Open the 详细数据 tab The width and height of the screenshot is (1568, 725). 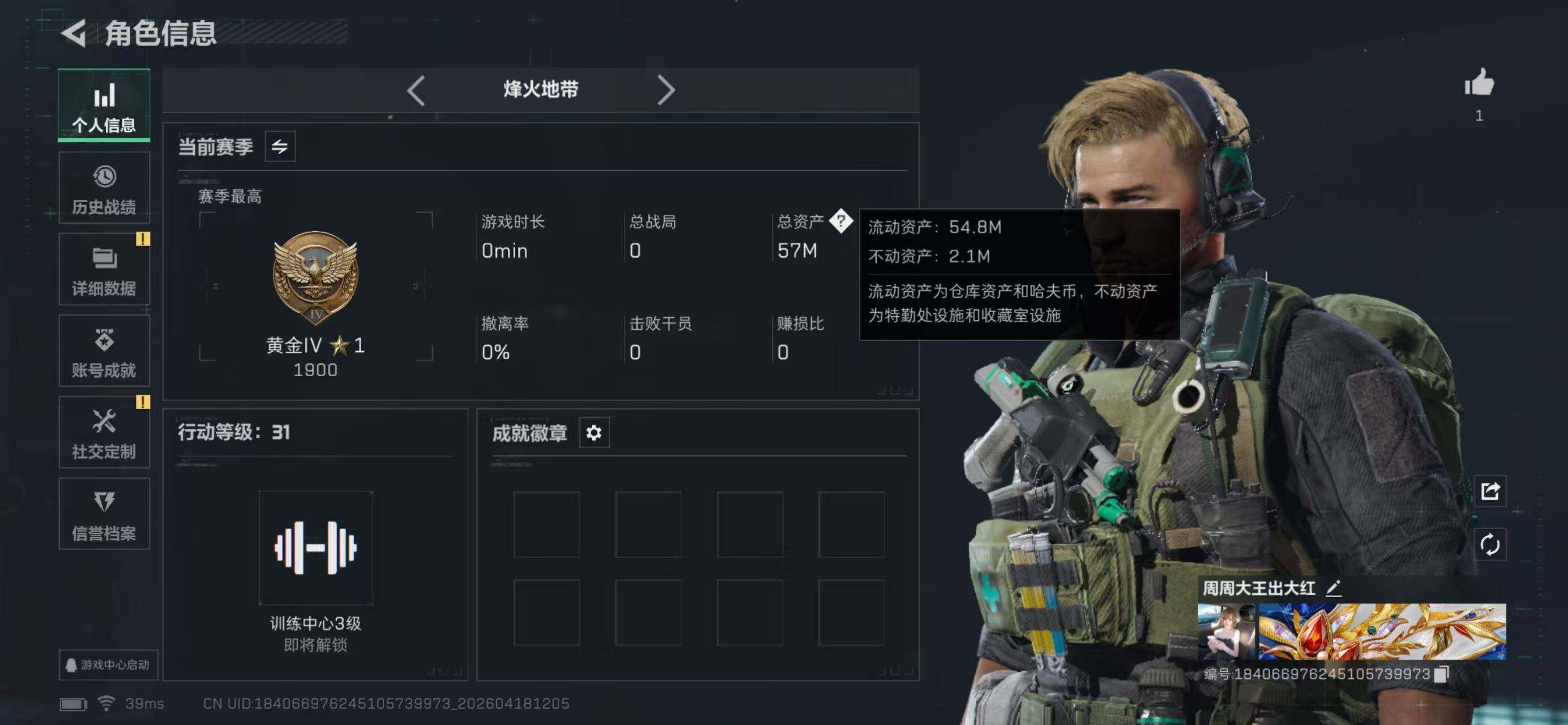(104, 269)
